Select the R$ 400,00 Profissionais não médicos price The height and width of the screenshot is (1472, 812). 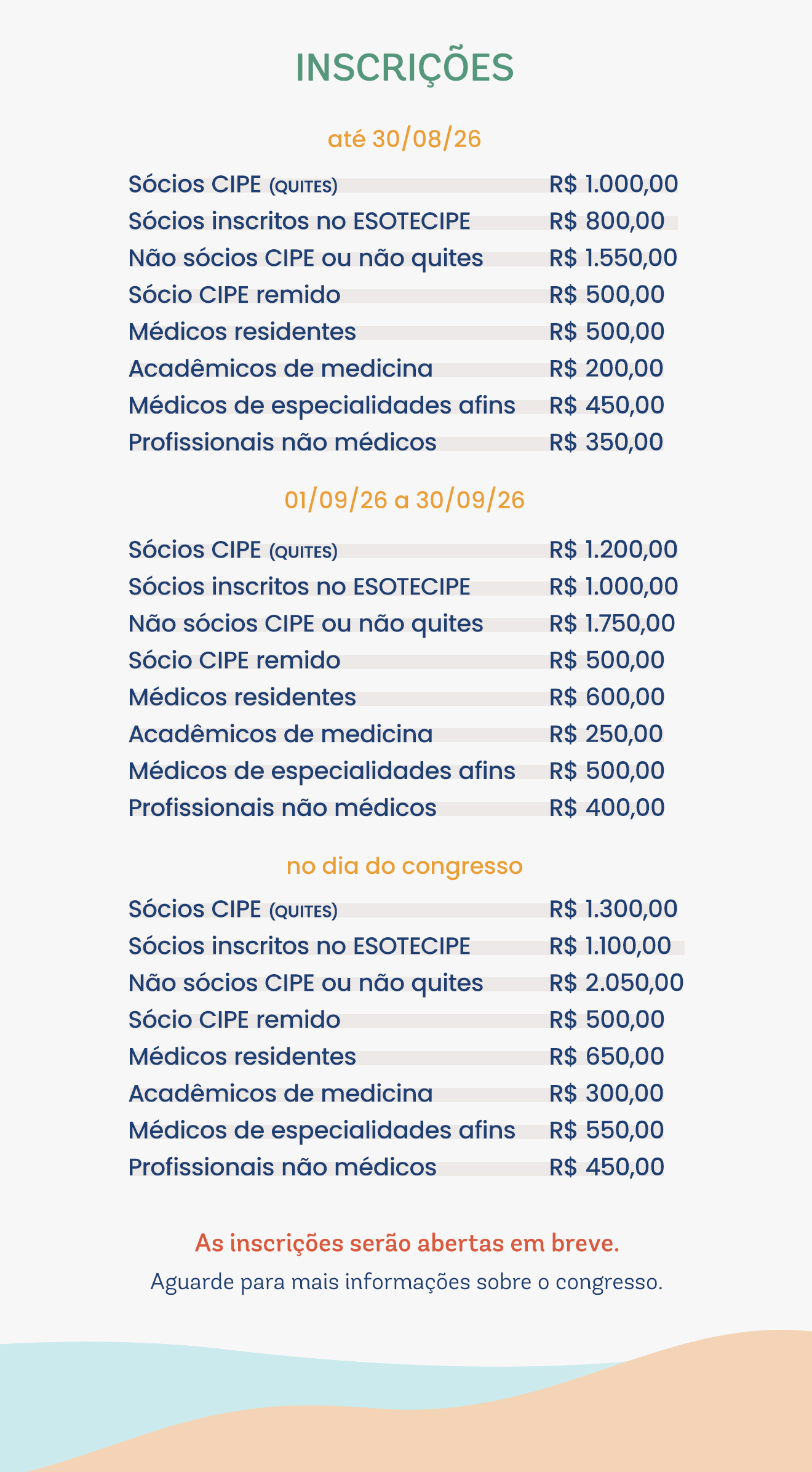point(607,808)
